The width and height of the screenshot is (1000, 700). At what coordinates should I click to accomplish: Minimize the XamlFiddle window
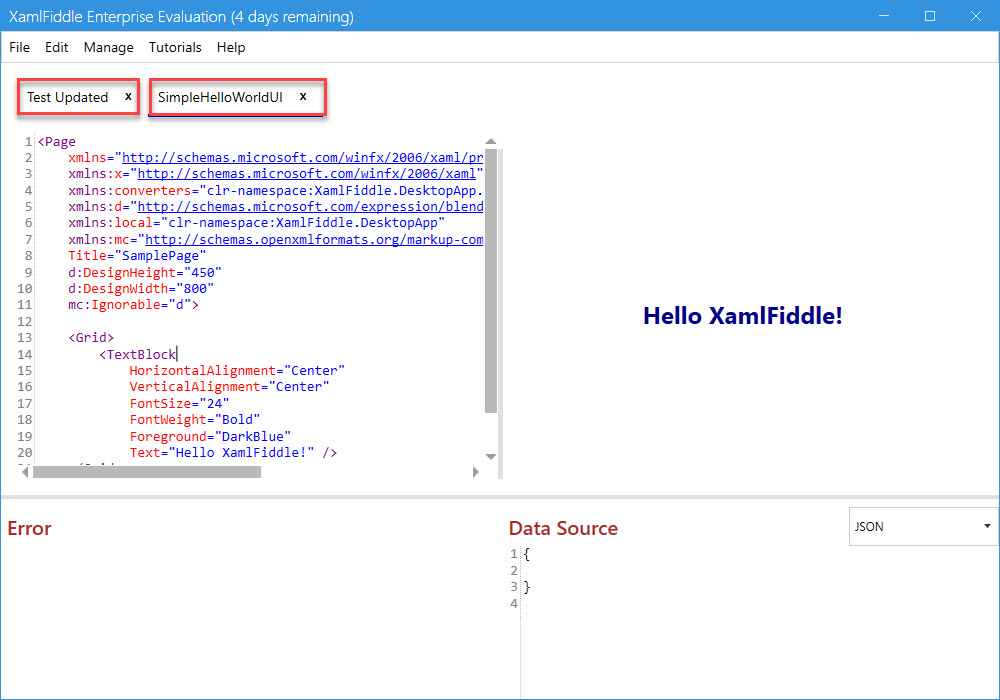(x=883, y=15)
